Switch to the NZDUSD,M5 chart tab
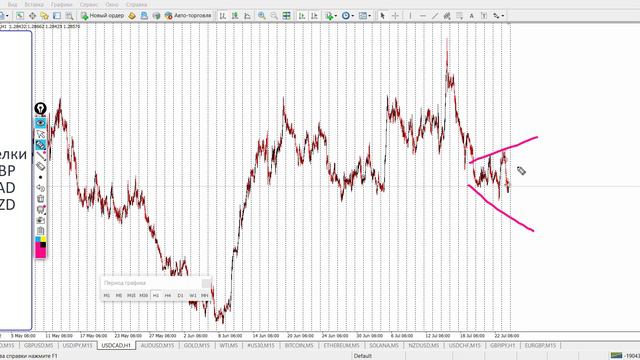 [x=424, y=346]
